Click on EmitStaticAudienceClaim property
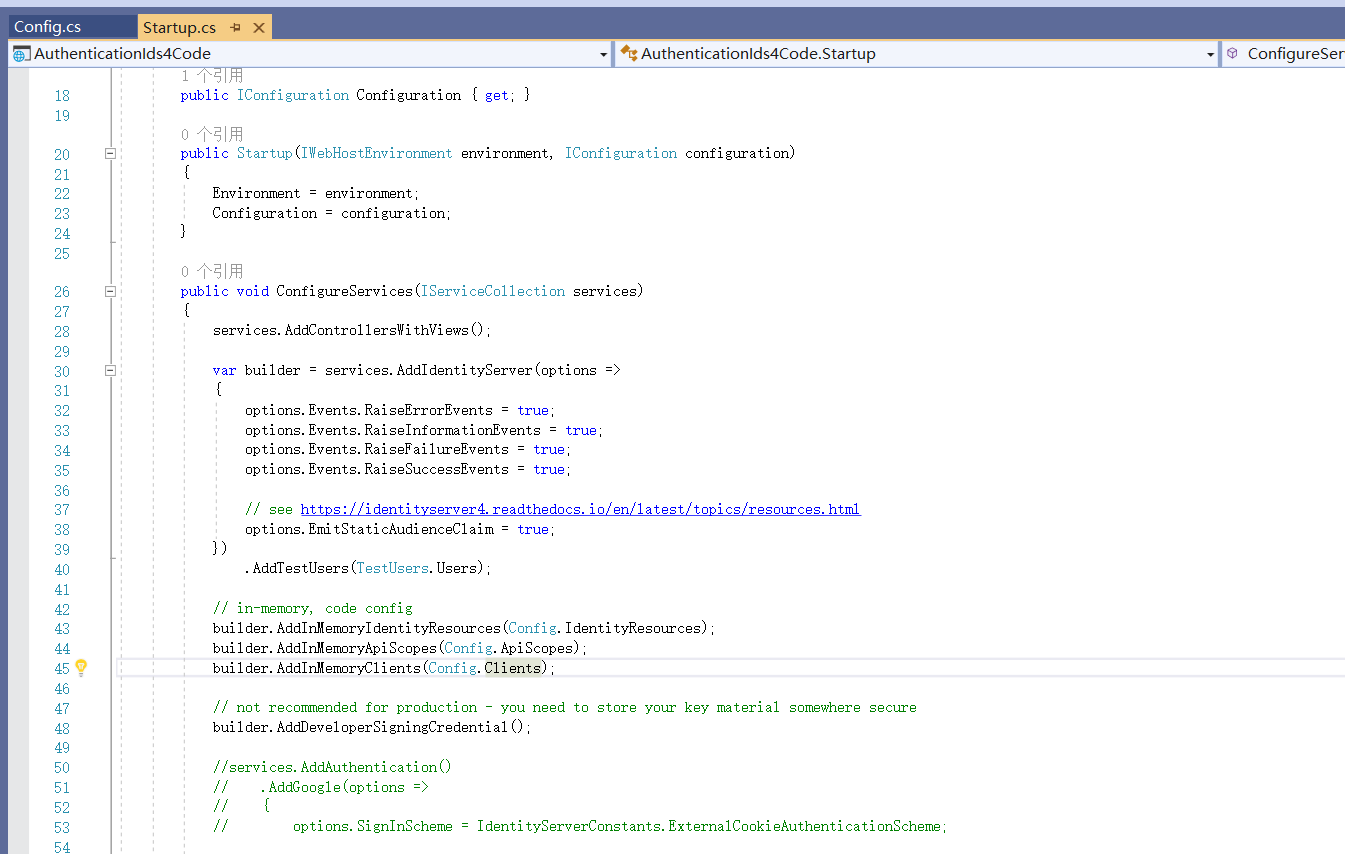Screen dimensions: 1345x854 tap(400, 529)
